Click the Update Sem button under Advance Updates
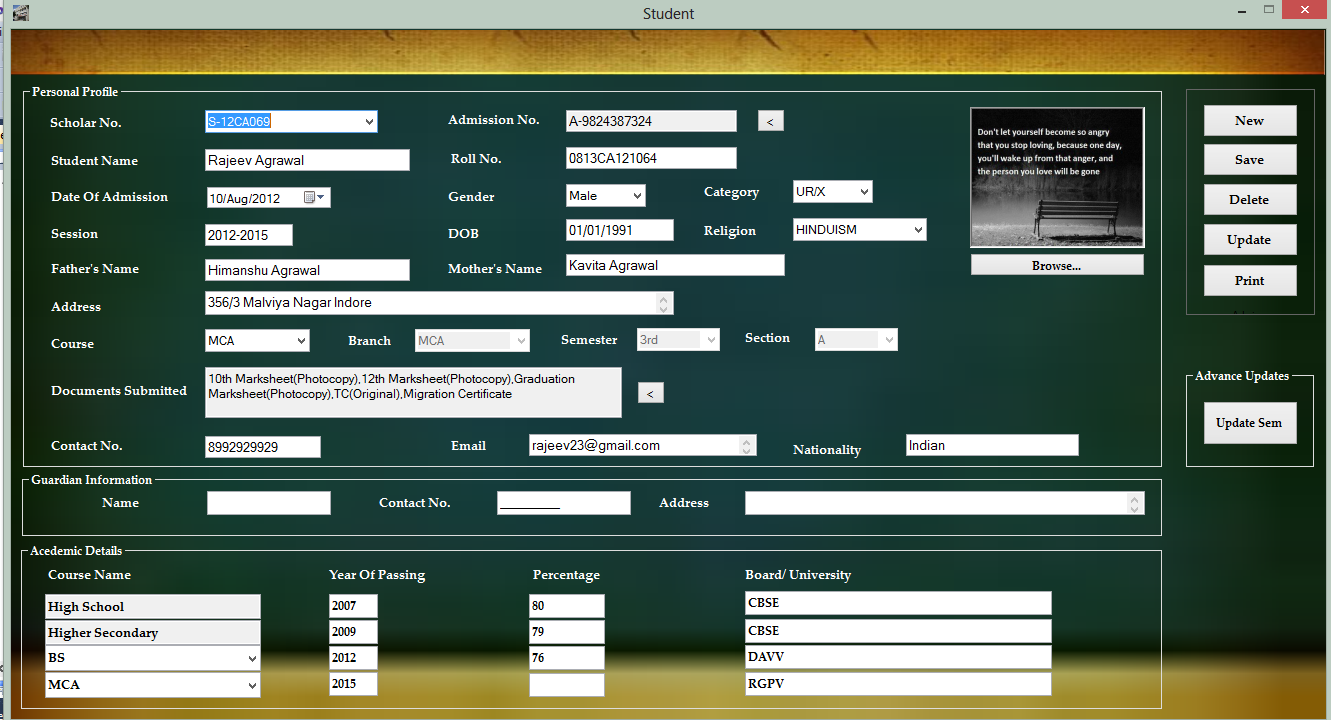The image size is (1331, 720). (x=1249, y=422)
